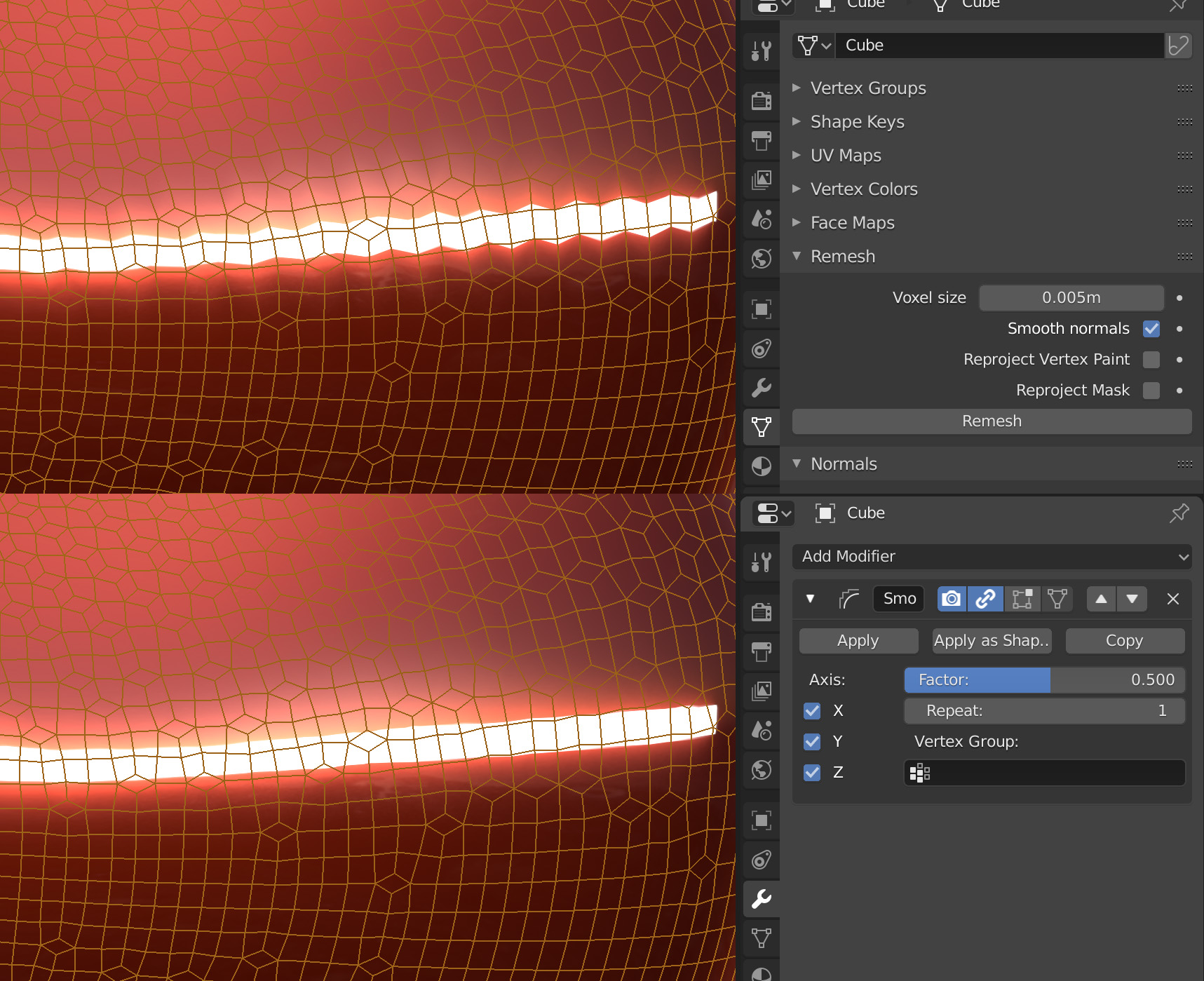This screenshot has width=1204, height=981.
Task: Click Apply as Shape Key button
Action: (x=992, y=641)
